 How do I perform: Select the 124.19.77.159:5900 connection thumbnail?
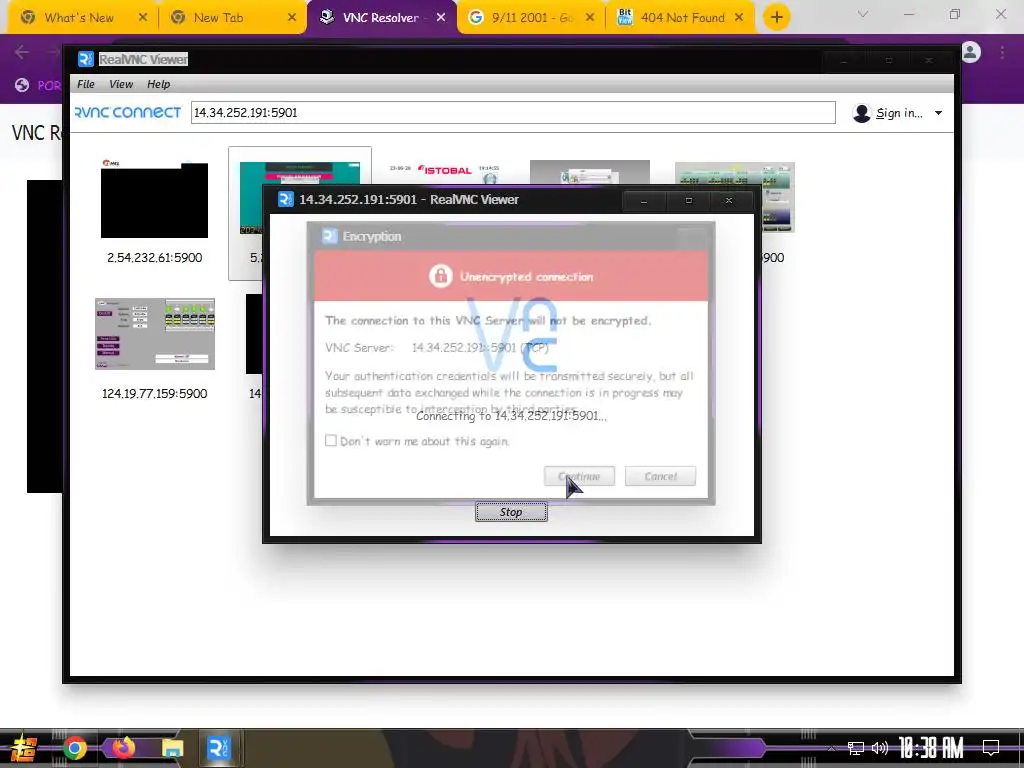(155, 334)
